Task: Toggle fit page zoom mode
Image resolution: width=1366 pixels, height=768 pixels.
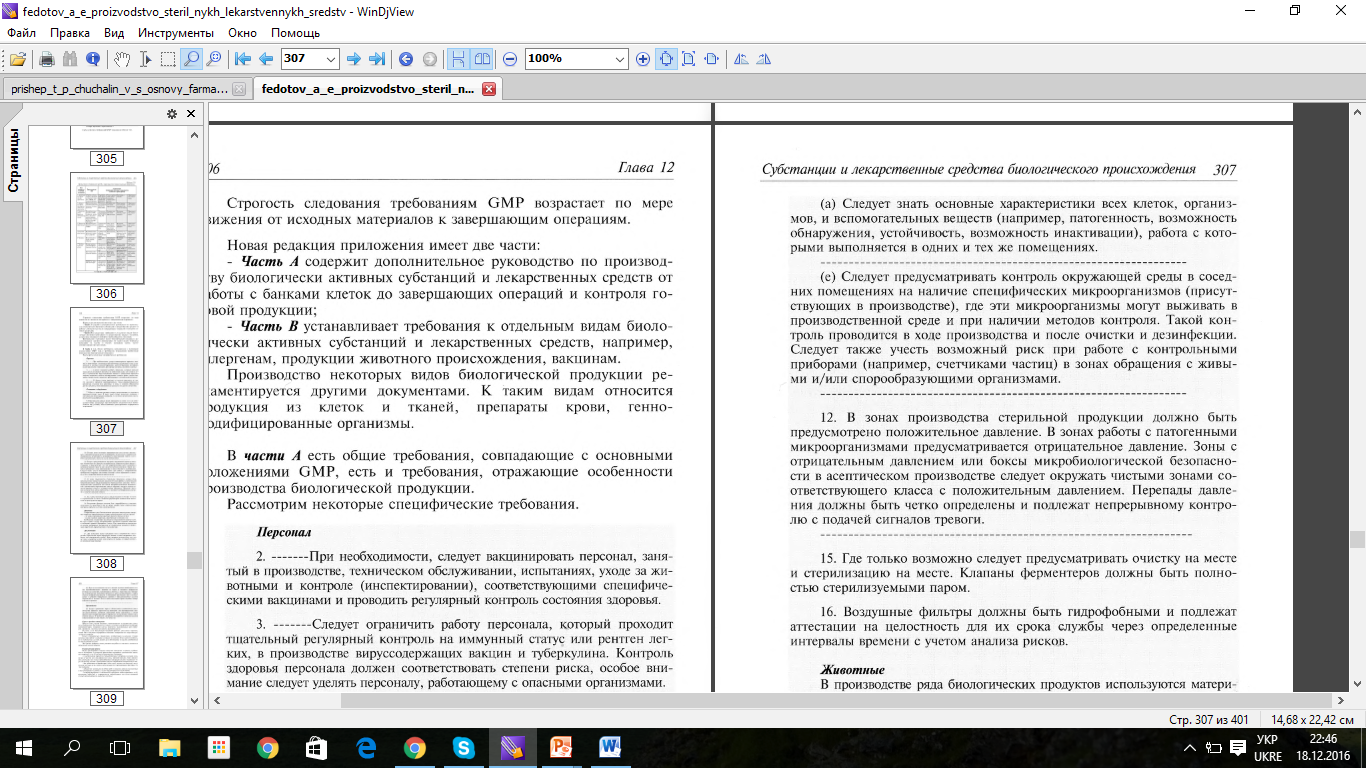Action: (x=689, y=58)
